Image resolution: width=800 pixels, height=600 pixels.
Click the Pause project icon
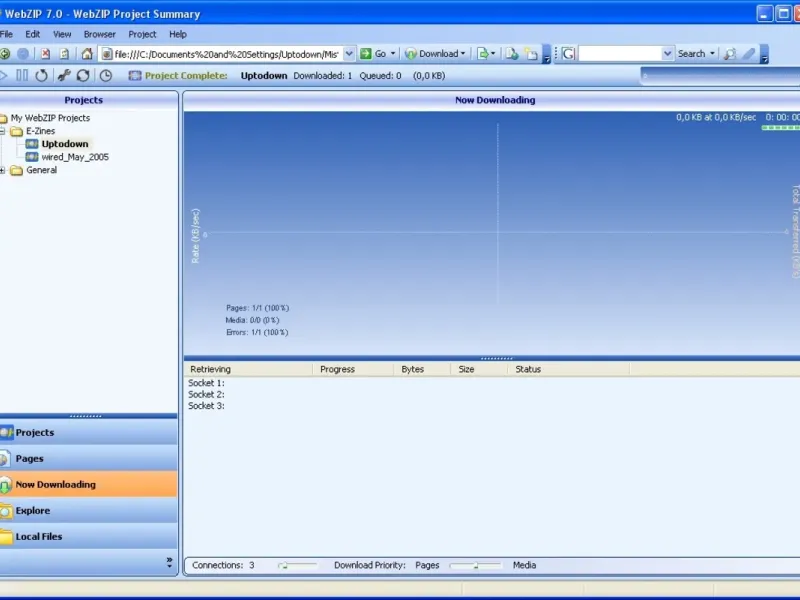22,76
